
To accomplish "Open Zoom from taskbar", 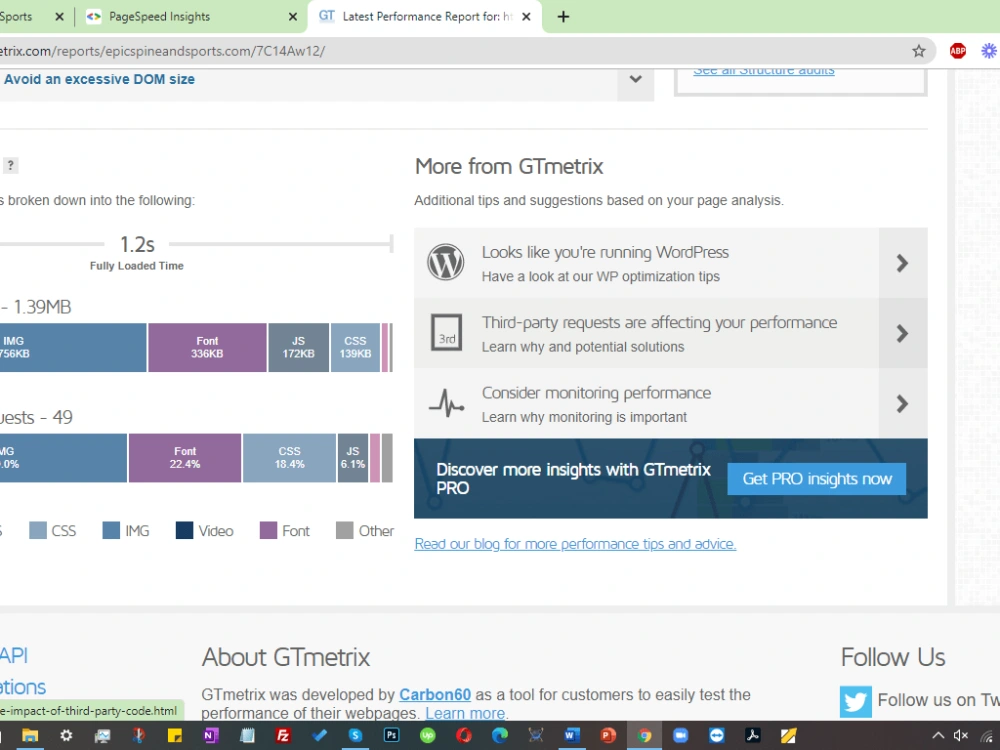I will 680,735.
